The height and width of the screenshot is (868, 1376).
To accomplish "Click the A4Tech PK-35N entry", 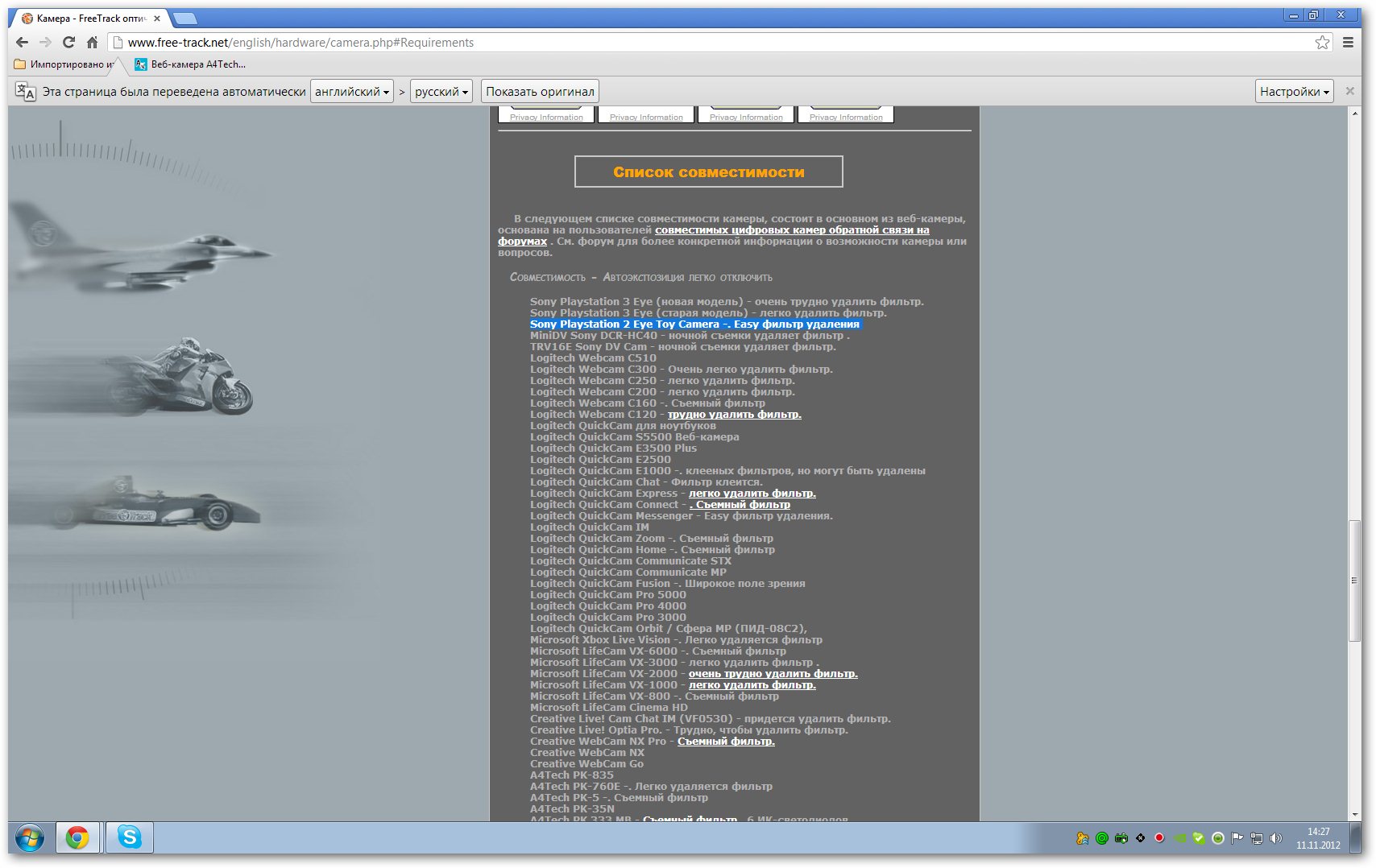I will [572, 809].
